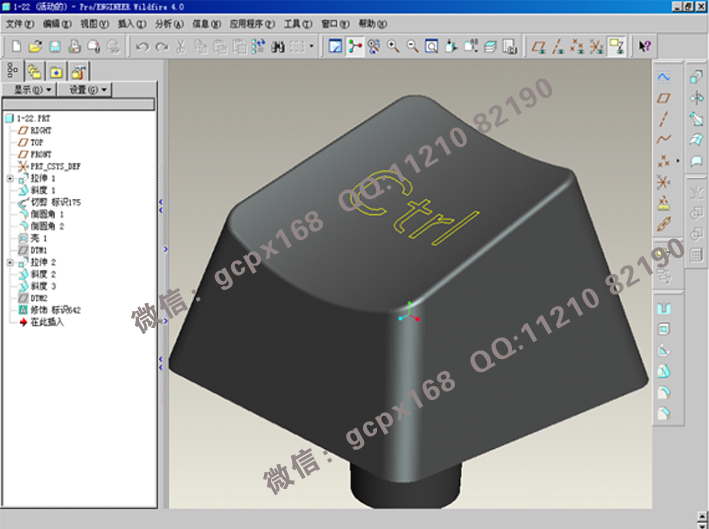The image size is (709, 529).
Task: Open the 设置 dropdown in model tree
Action: pos(88,89)
